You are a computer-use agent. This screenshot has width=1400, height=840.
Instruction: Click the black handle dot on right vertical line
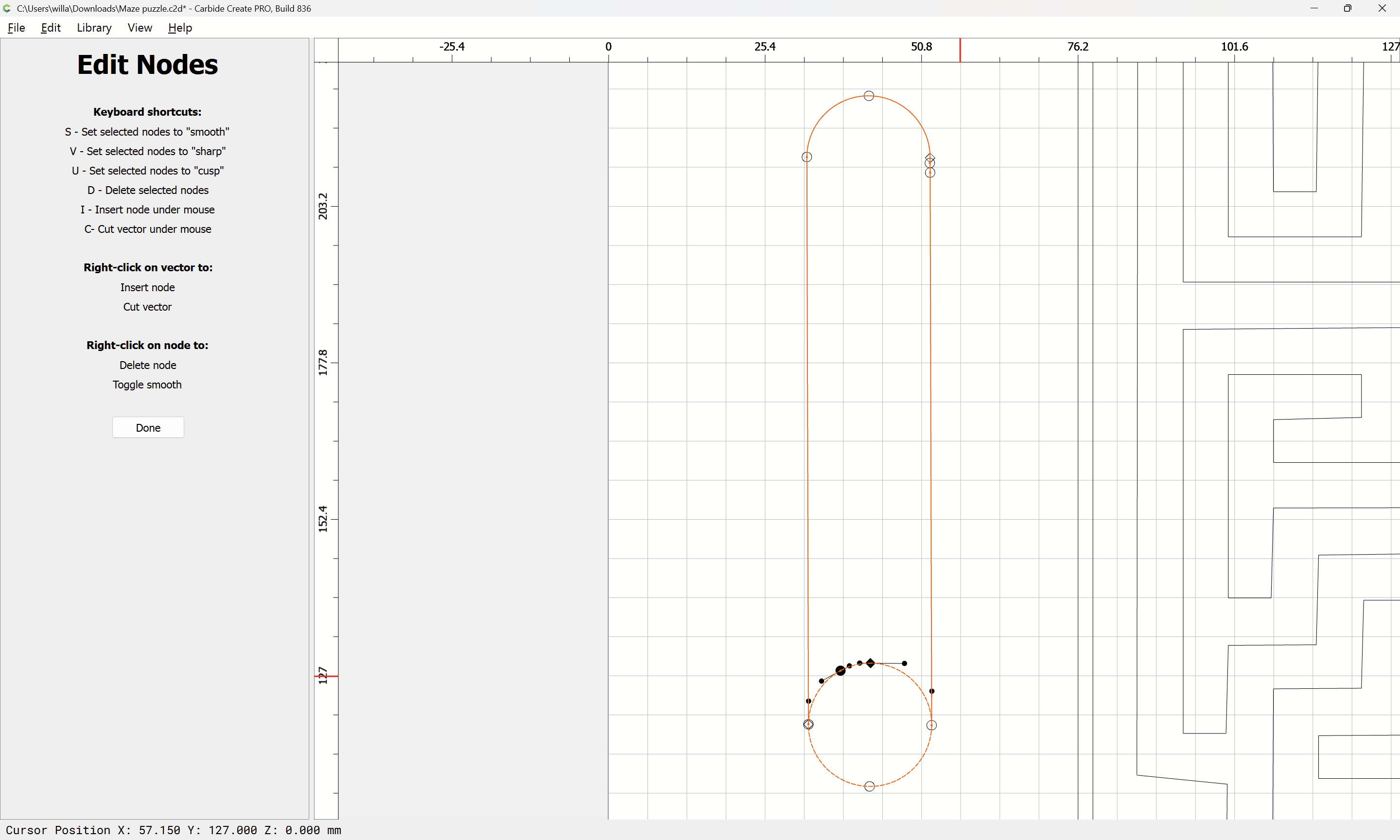(x=931, y=691)
